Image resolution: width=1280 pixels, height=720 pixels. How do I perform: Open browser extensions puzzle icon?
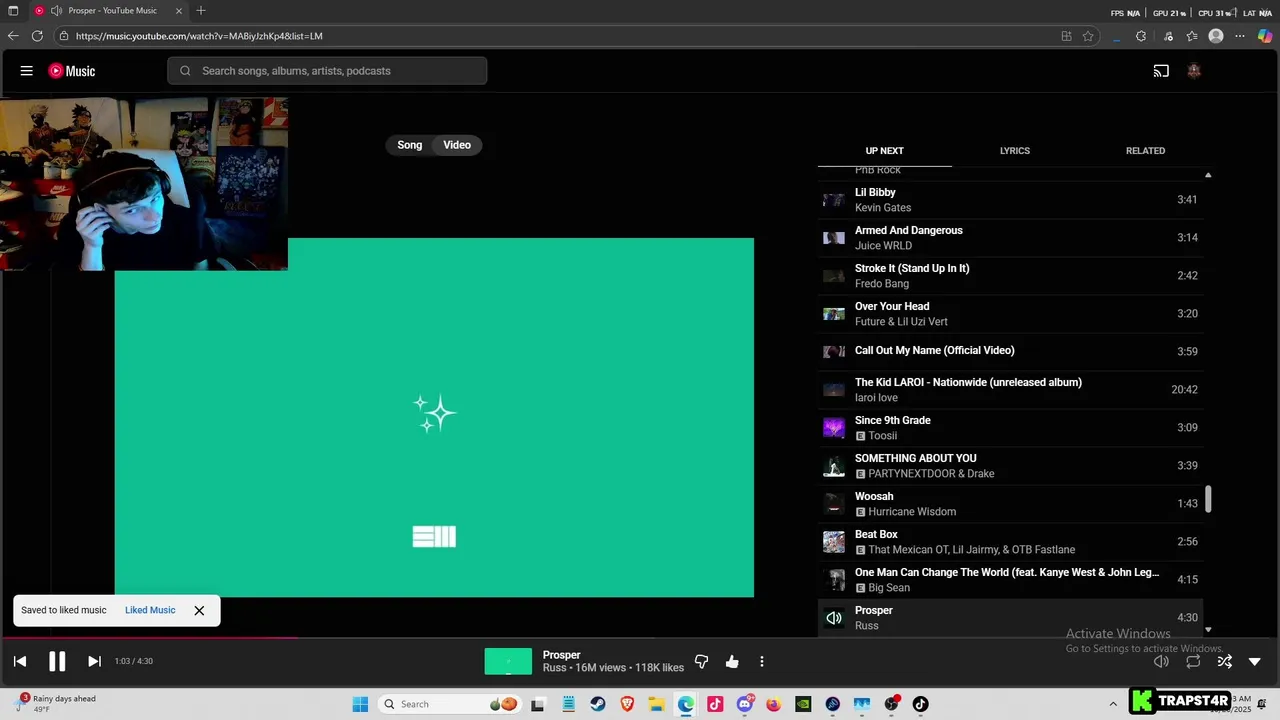click(x=1141, y=36)
